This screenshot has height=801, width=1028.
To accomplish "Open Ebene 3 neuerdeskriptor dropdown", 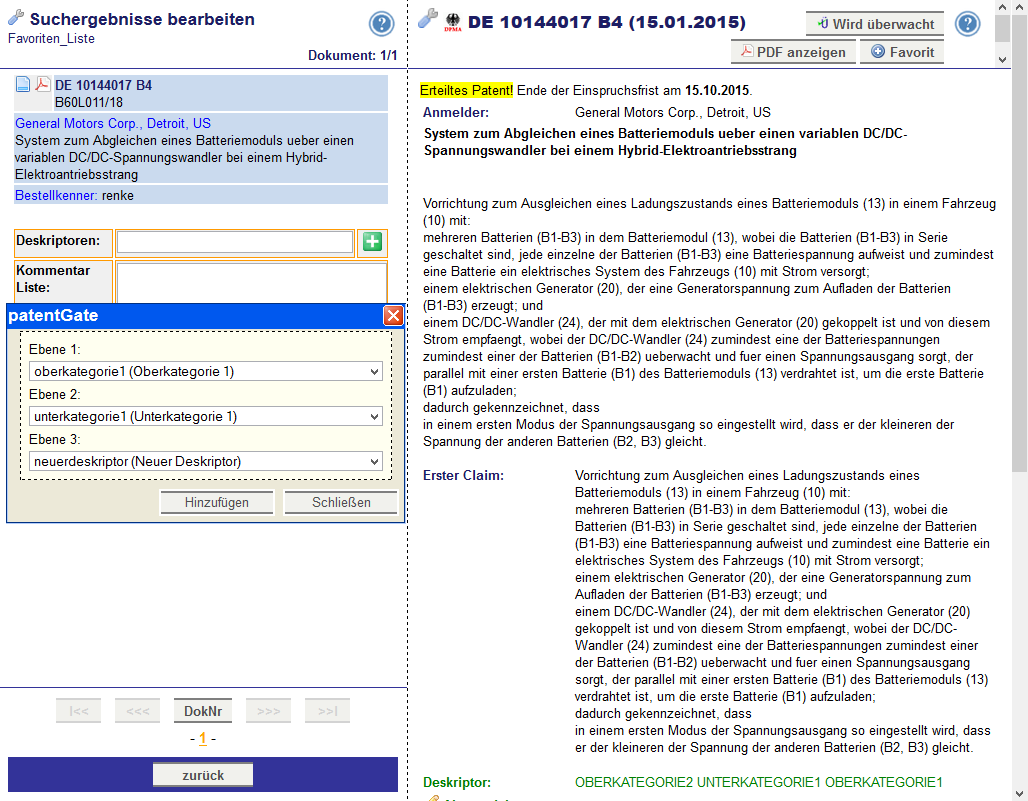I will pyautogui.click(x=206, y=461).
